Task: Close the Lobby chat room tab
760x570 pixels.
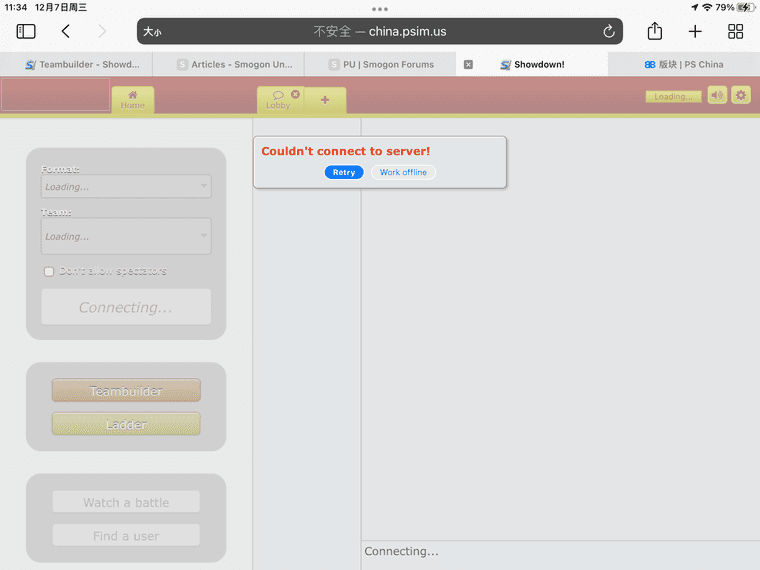Action: tap(295, 94)
